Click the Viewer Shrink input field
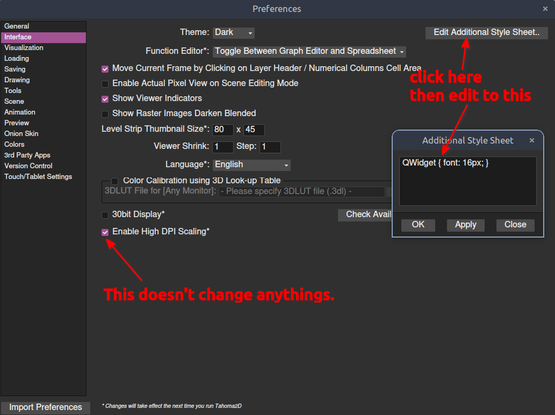Screen dimensions: 555x415 [x=223, y=147]
